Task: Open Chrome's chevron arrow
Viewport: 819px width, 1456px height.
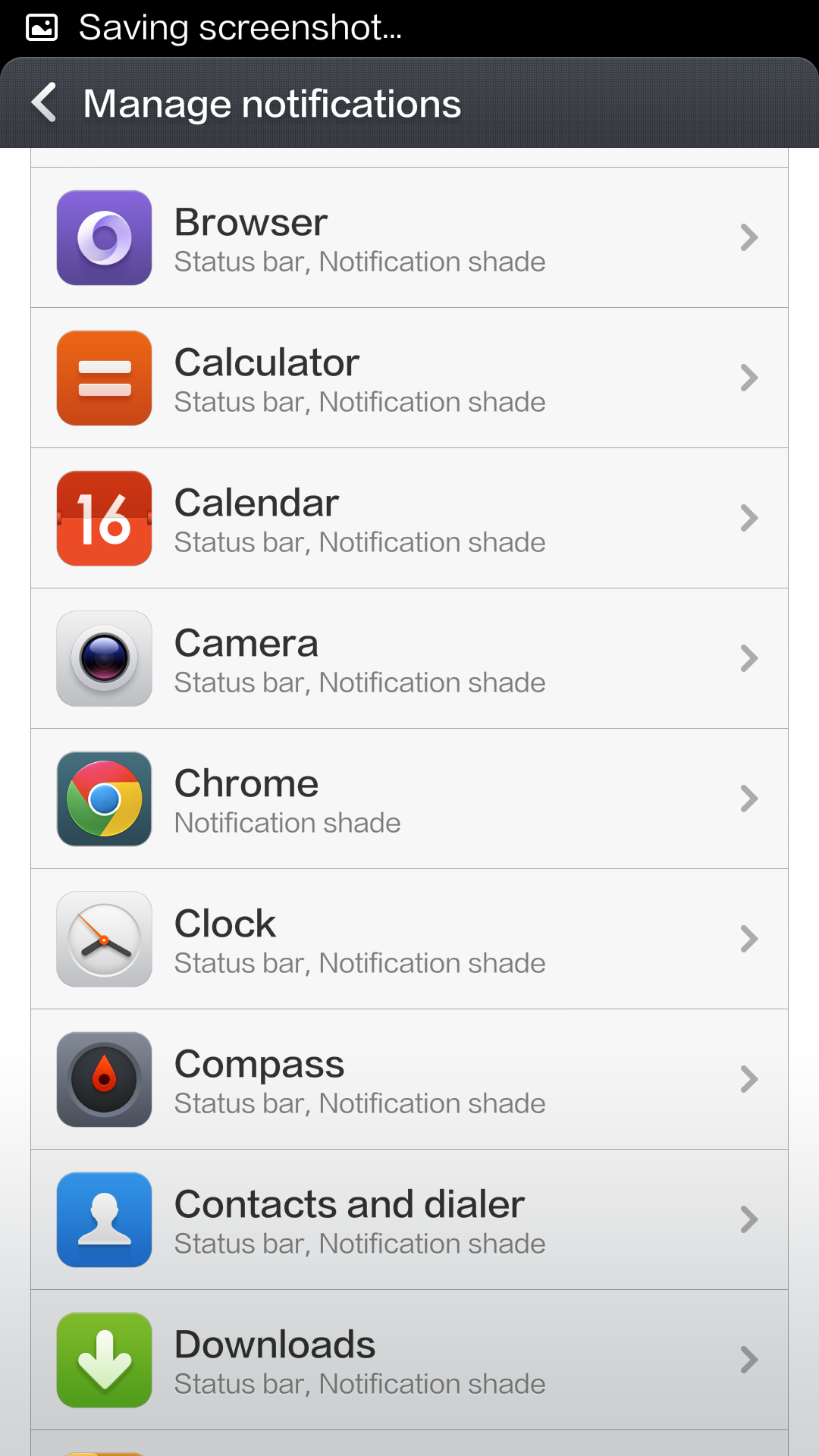Action: 748,799
